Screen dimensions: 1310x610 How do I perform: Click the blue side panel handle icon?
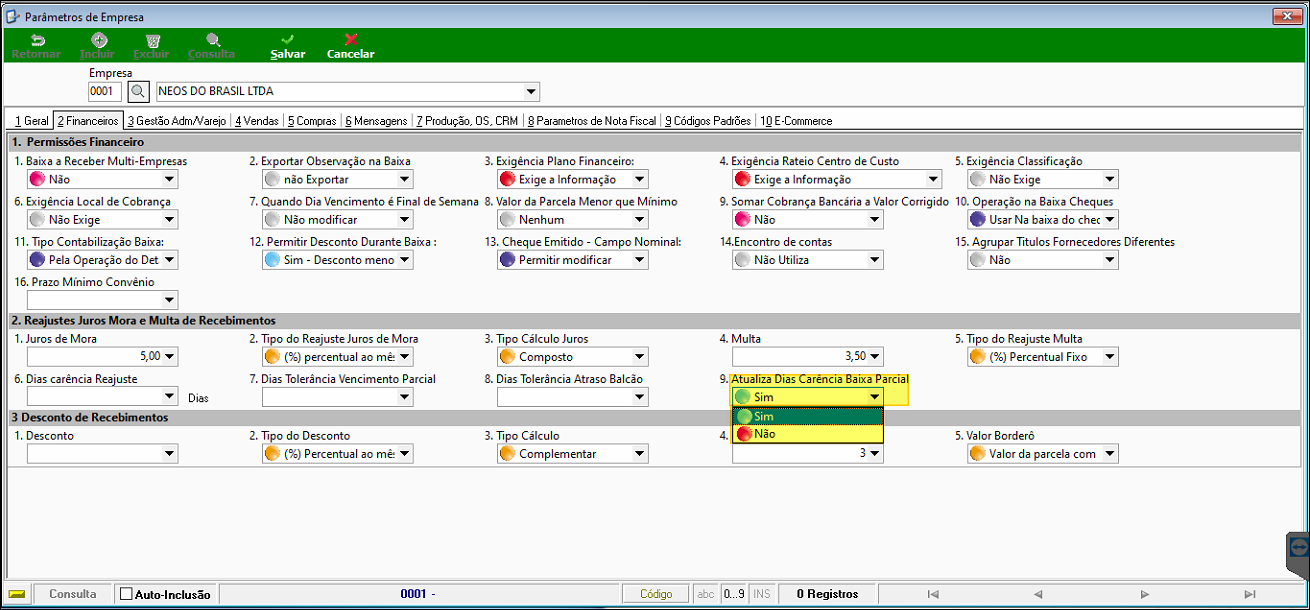(x=1299, y=547)
